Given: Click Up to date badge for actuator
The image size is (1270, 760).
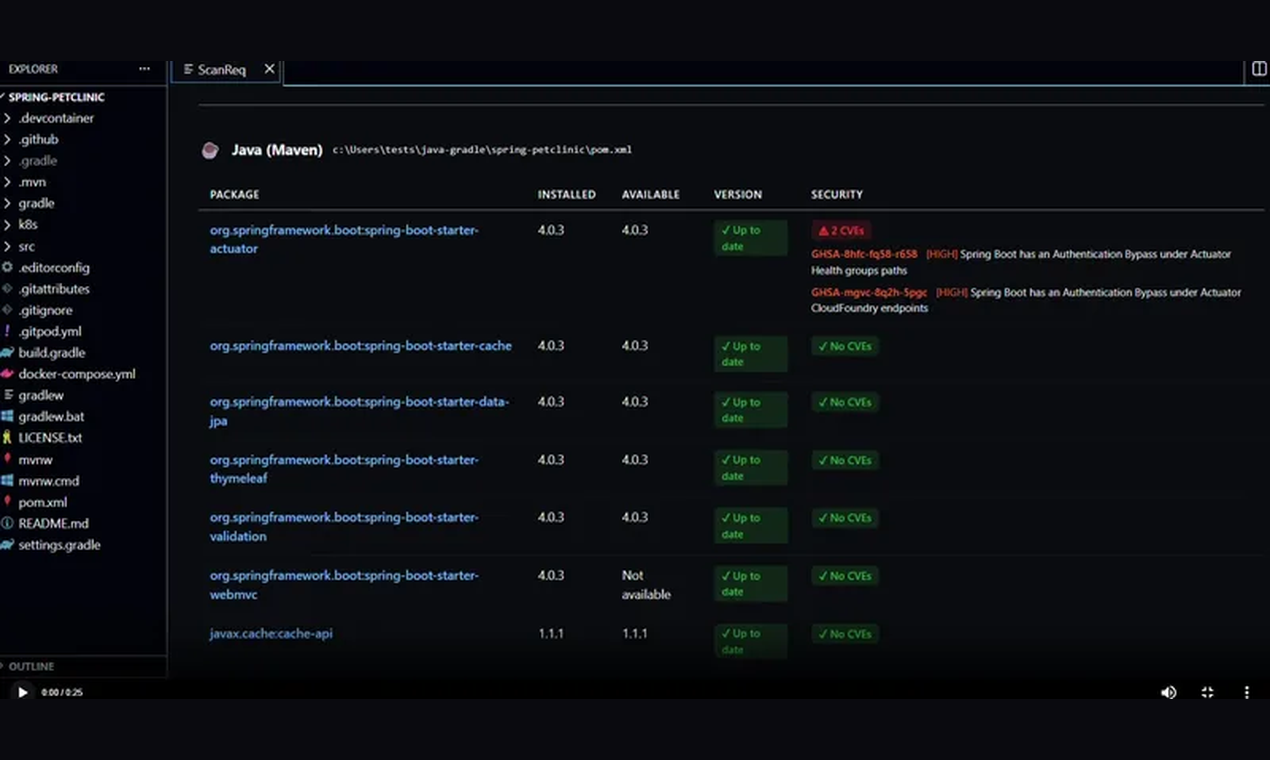Looking at the screenshot, I should [x=750, y=238].
